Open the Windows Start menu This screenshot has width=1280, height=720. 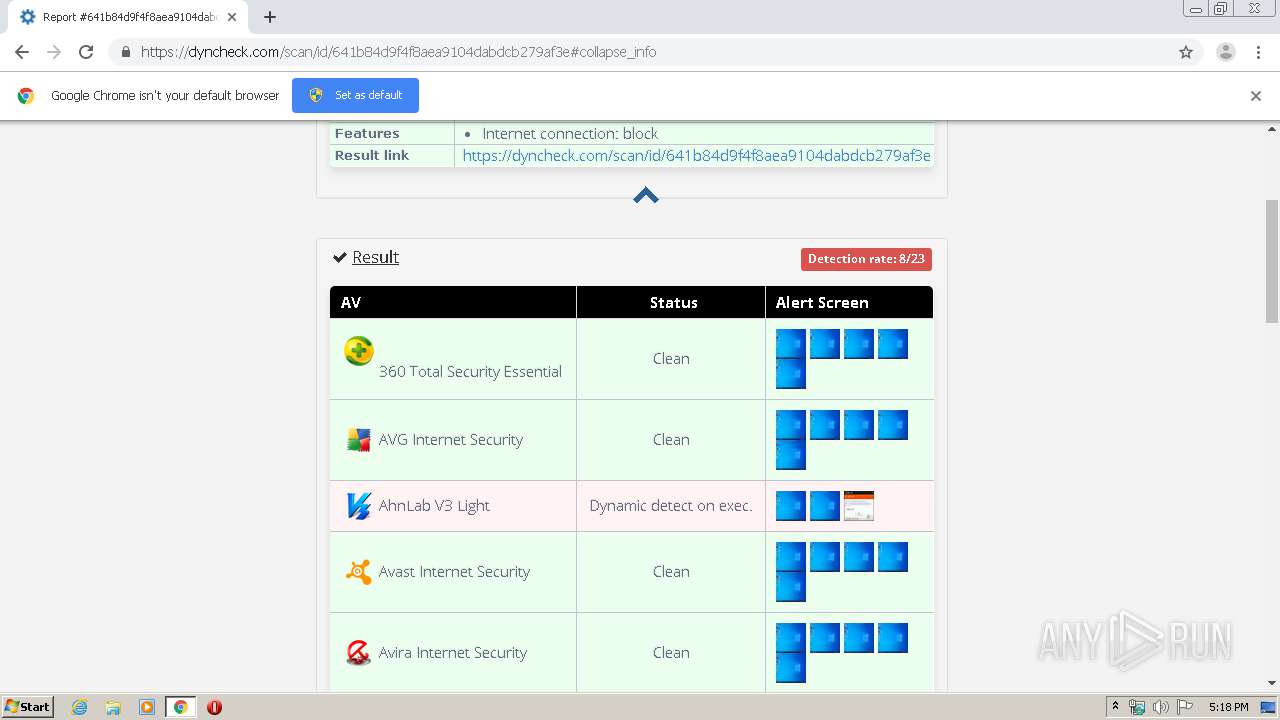click(x=28, y=707)
